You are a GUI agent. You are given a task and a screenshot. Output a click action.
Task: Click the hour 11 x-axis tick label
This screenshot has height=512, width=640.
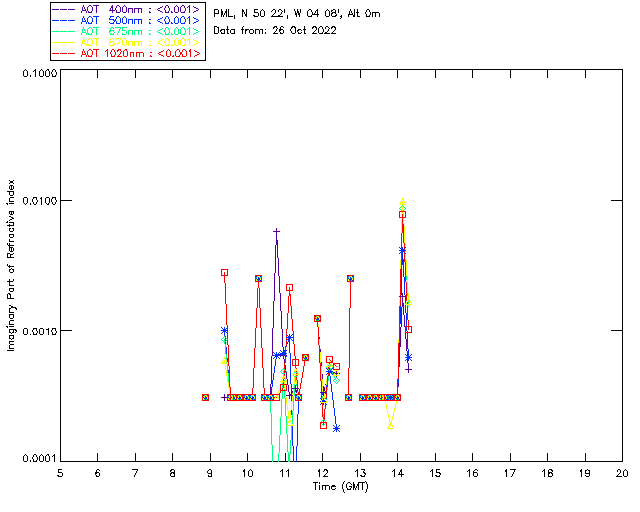pyautogui.click(x=285, y=473)
